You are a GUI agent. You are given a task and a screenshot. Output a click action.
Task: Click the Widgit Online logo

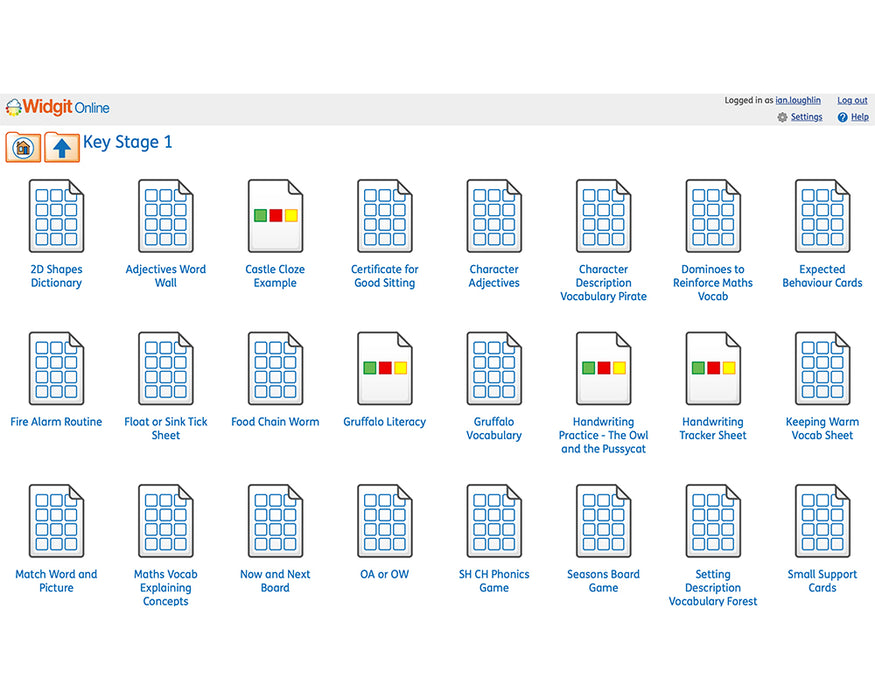point(58,108)
